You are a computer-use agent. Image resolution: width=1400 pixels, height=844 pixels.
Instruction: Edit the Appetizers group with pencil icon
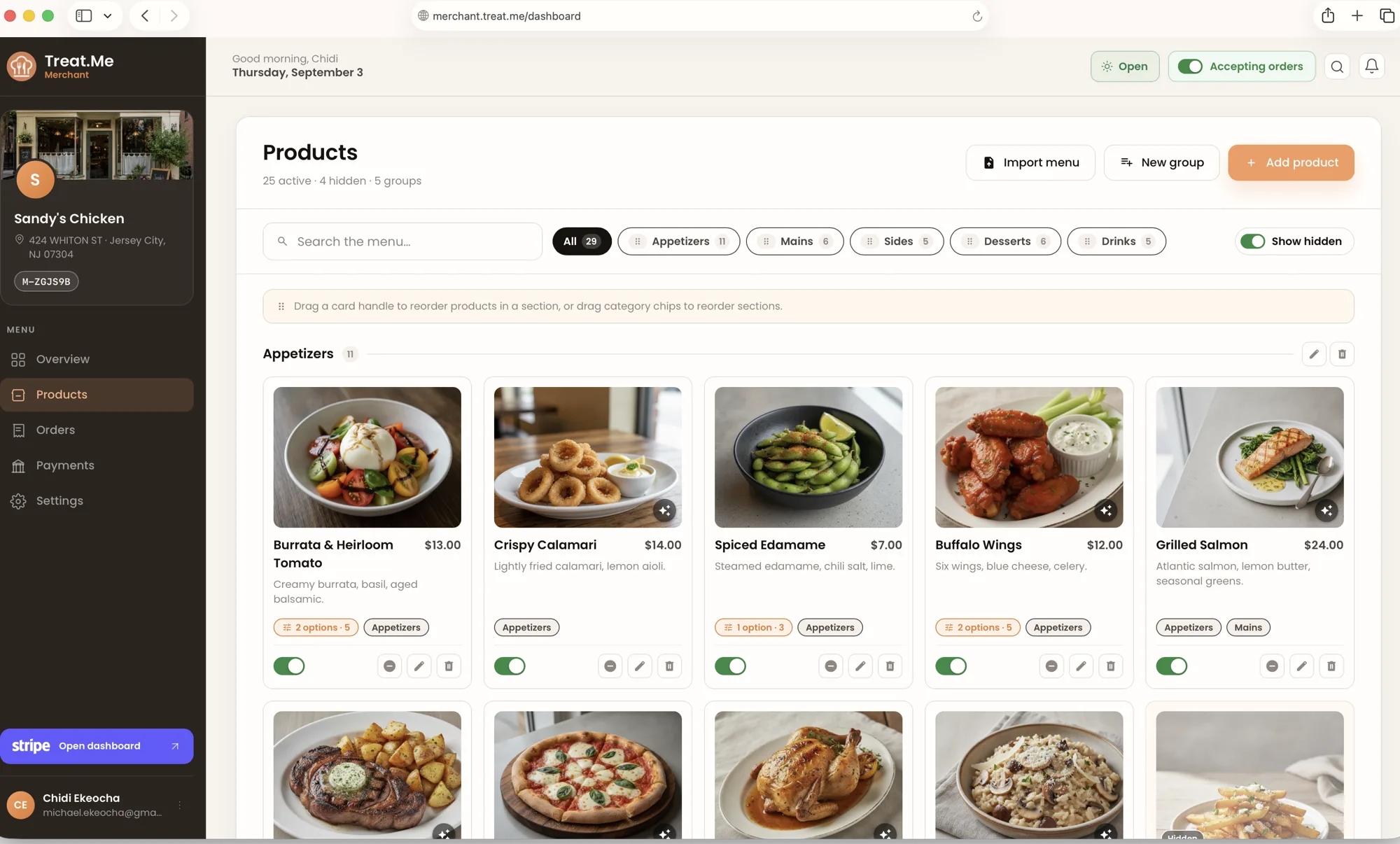[x=1314, y=354]
